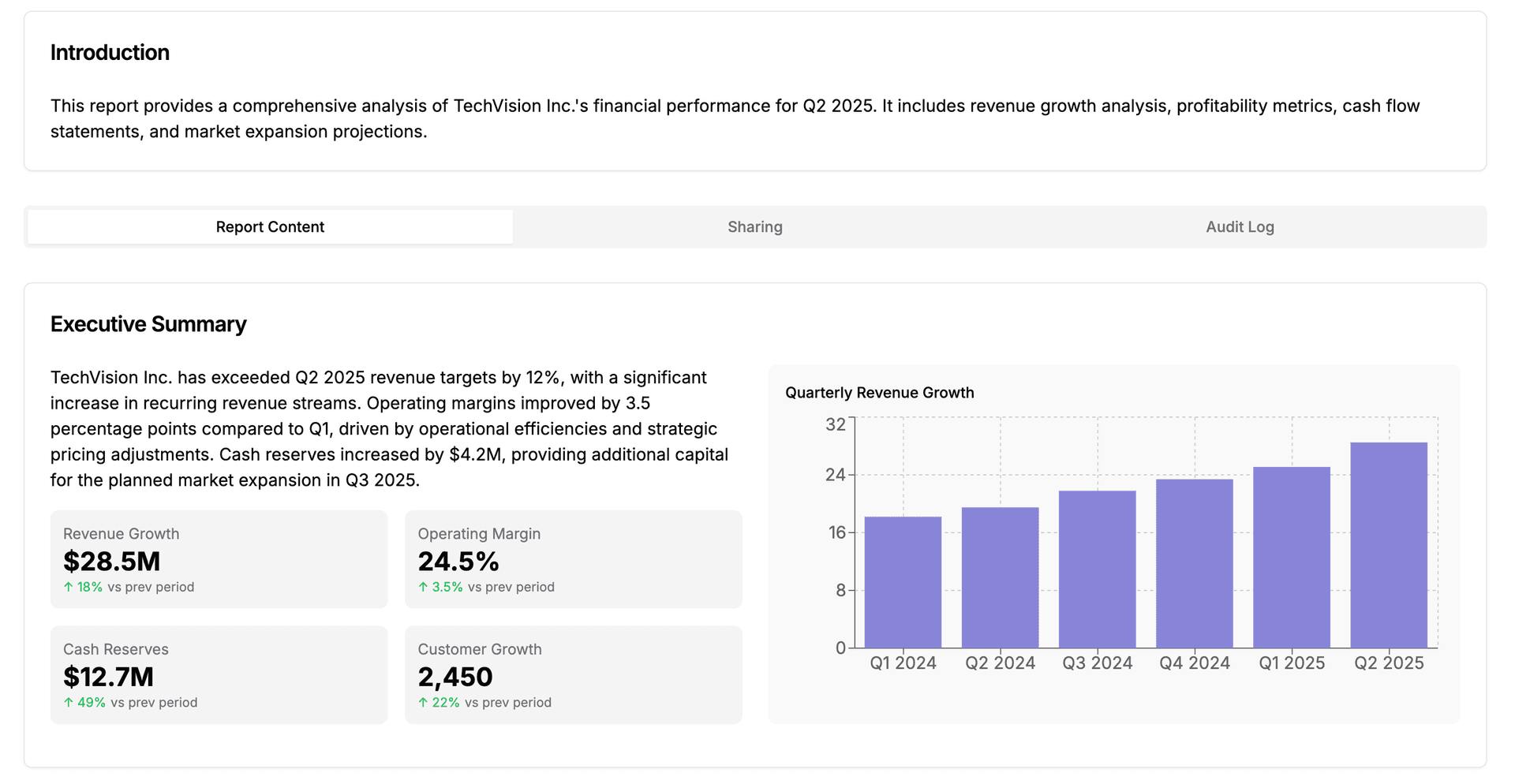This screenshot has height=784, width=1515.
Task: Click the 24.5% Operating Margin value
Action: point(458,562)
